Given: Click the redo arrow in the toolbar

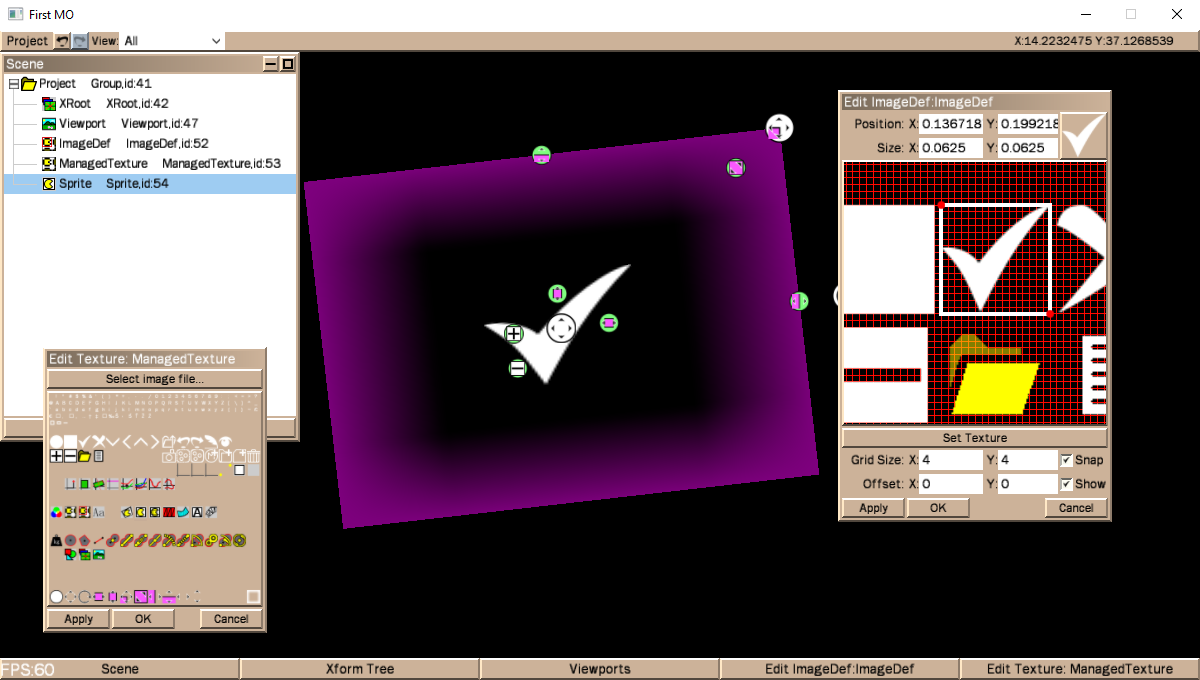Looking at the screenshot, I should pyautogui.click(x=80, y=41).
